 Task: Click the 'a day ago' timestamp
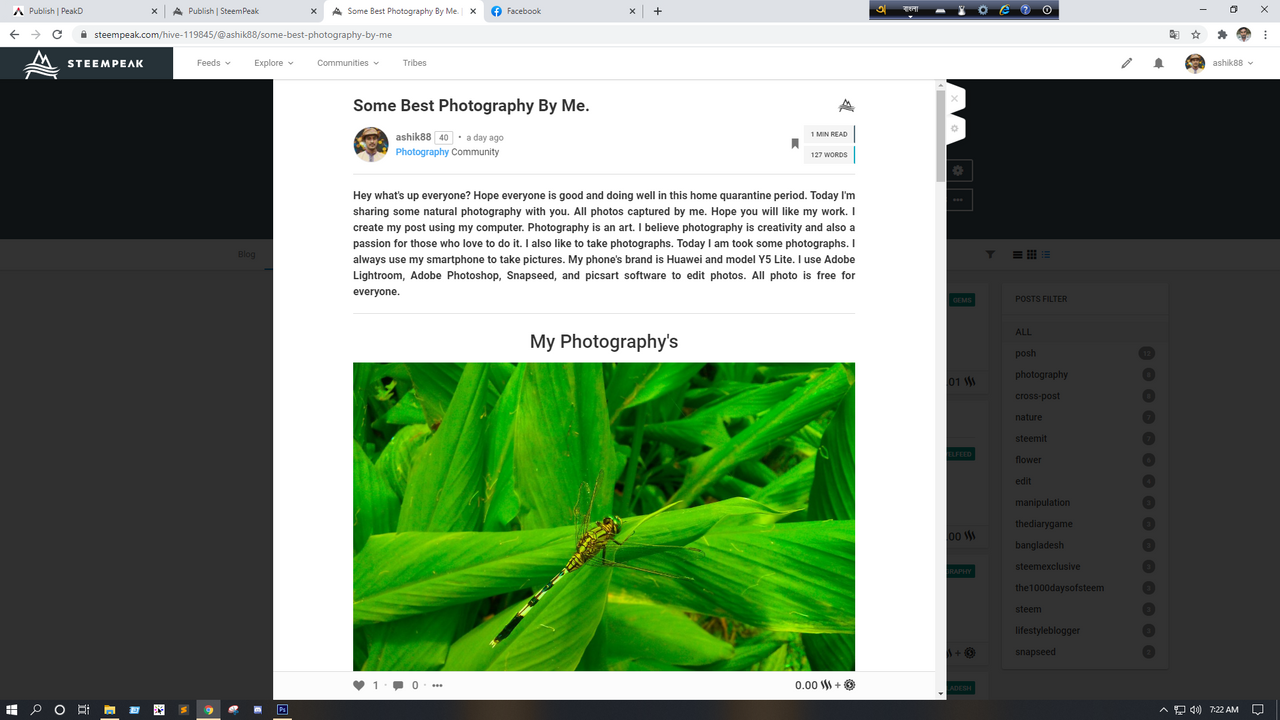click(x=485, y=138)
